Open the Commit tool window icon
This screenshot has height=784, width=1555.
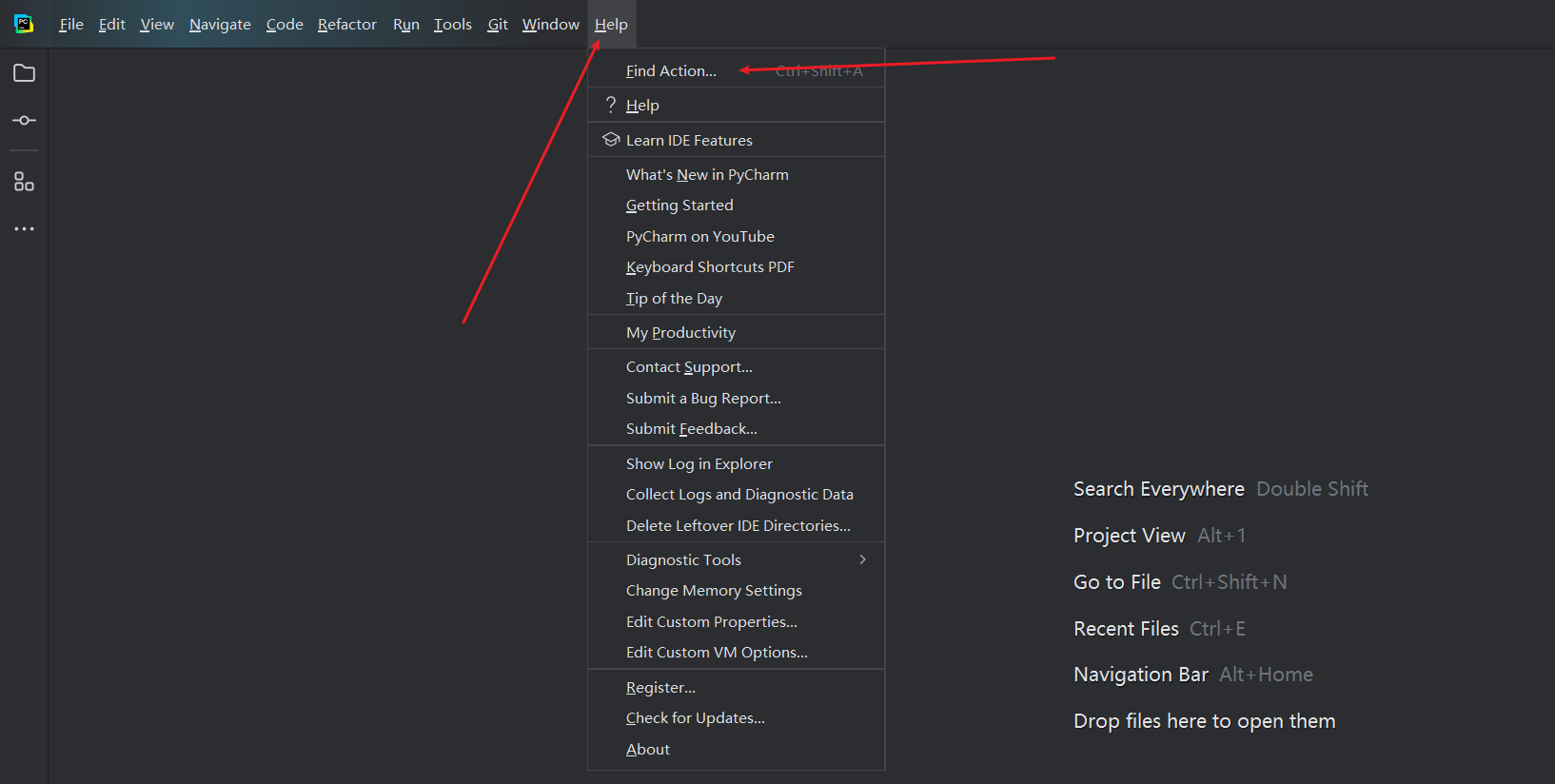tap(24, 121)
